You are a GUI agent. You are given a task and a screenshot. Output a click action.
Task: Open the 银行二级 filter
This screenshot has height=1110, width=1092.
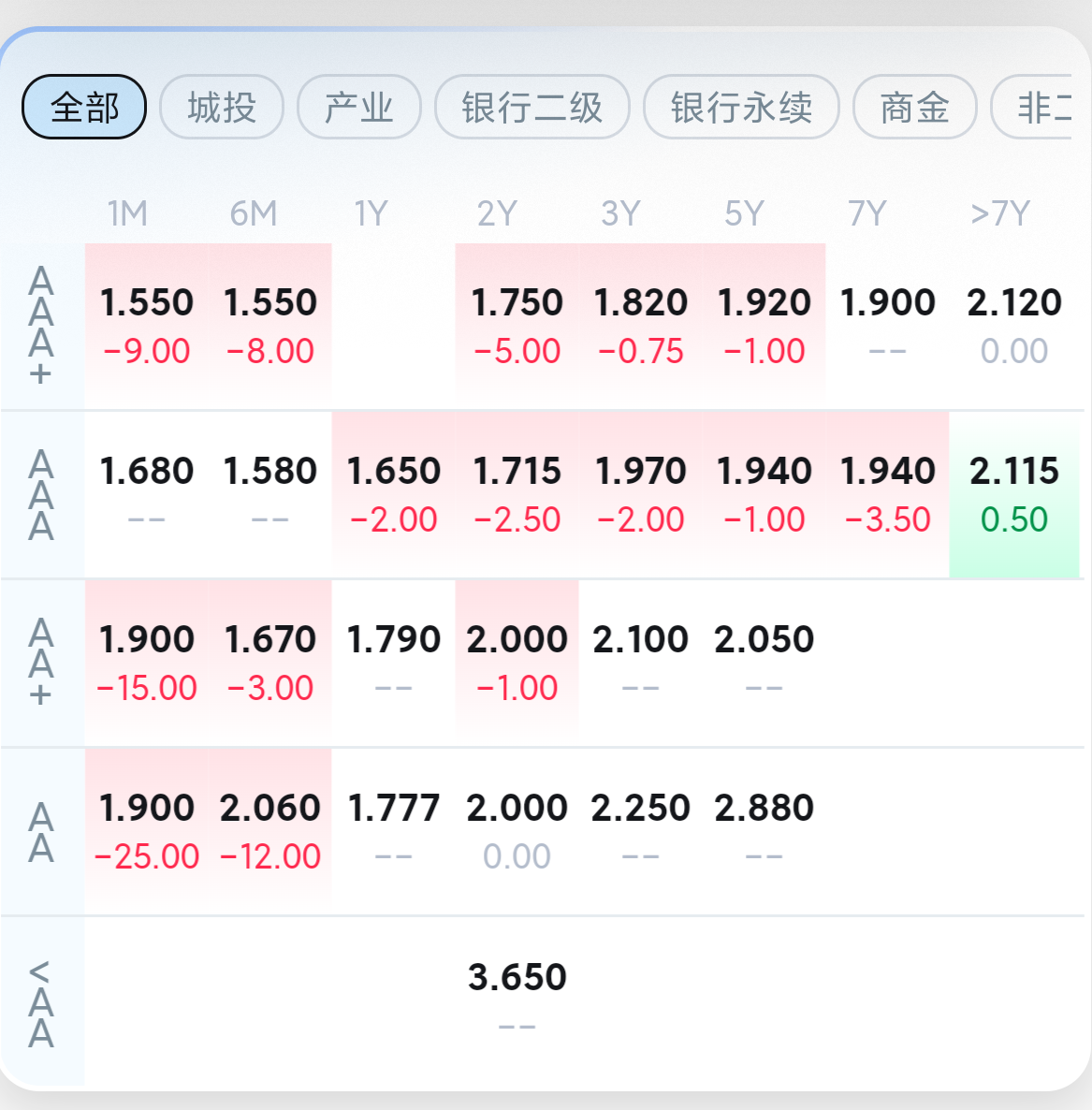point(532,107)
